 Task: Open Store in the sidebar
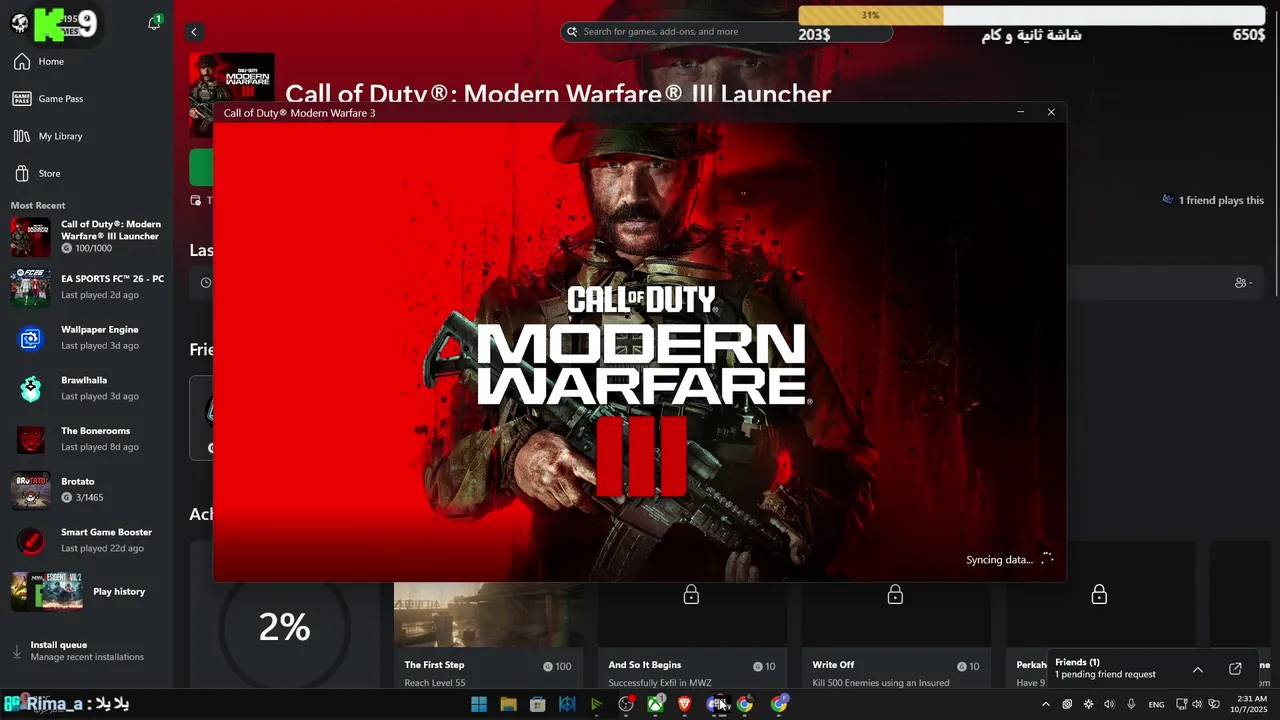[x=86, y=173]
